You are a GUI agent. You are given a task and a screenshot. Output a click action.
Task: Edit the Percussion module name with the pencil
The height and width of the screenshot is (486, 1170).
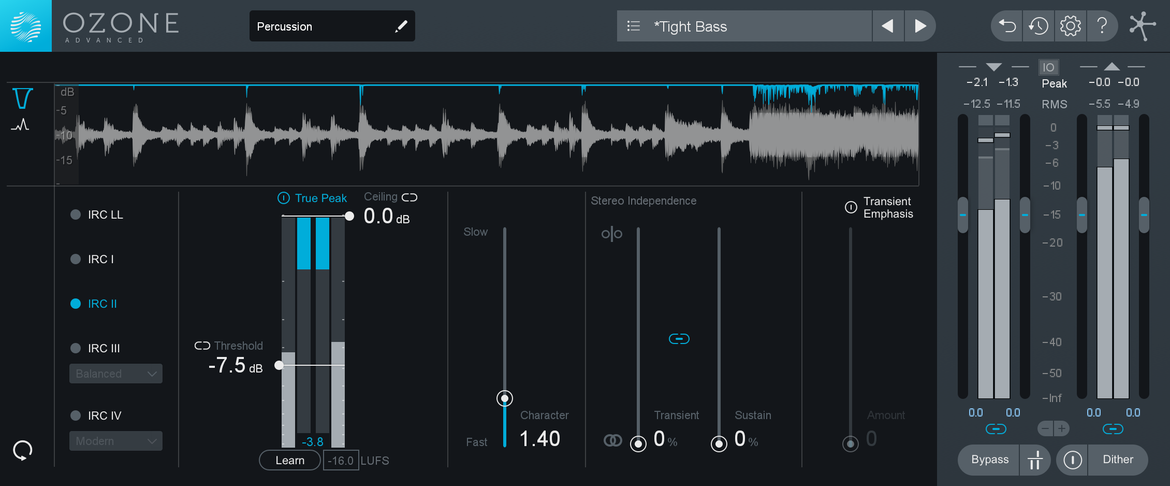[x=401, y=27]
